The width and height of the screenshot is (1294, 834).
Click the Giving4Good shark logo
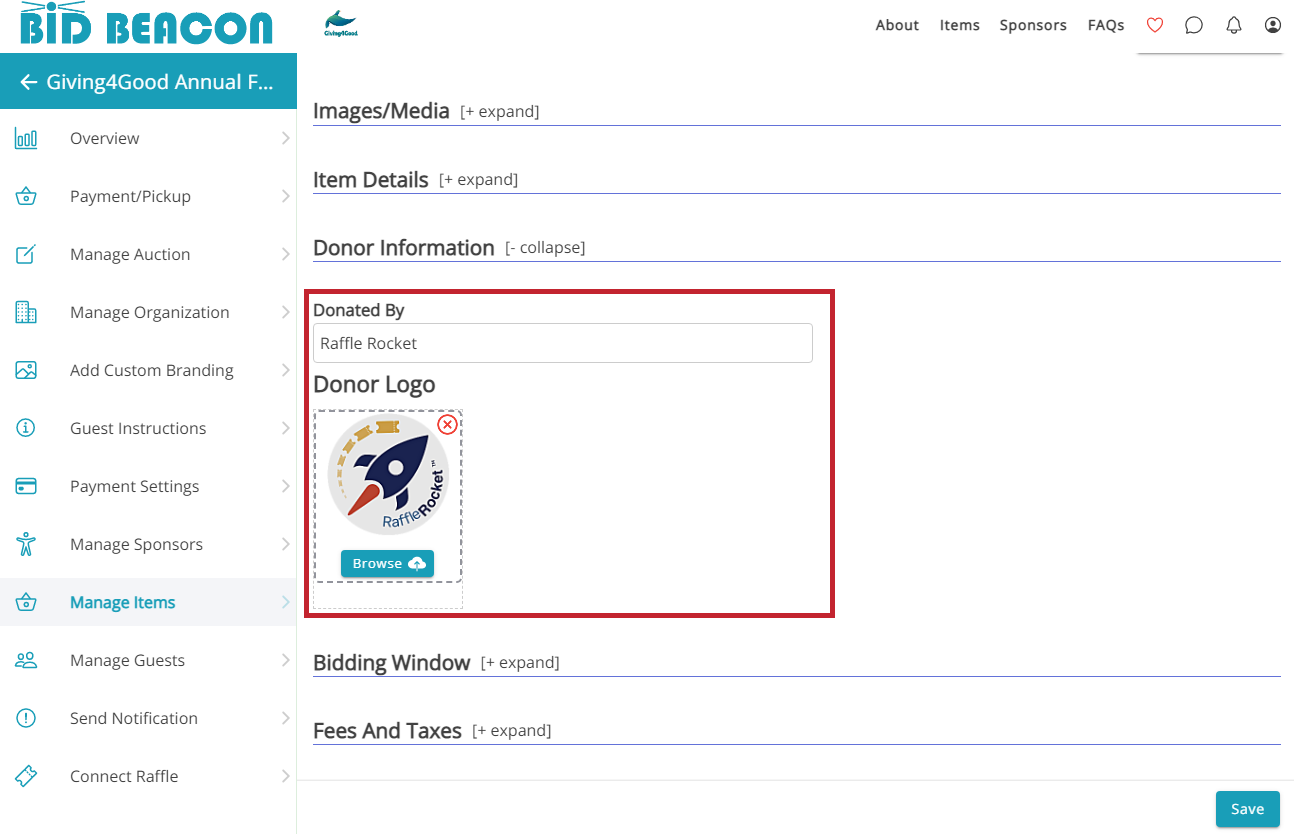coord(341,24)
